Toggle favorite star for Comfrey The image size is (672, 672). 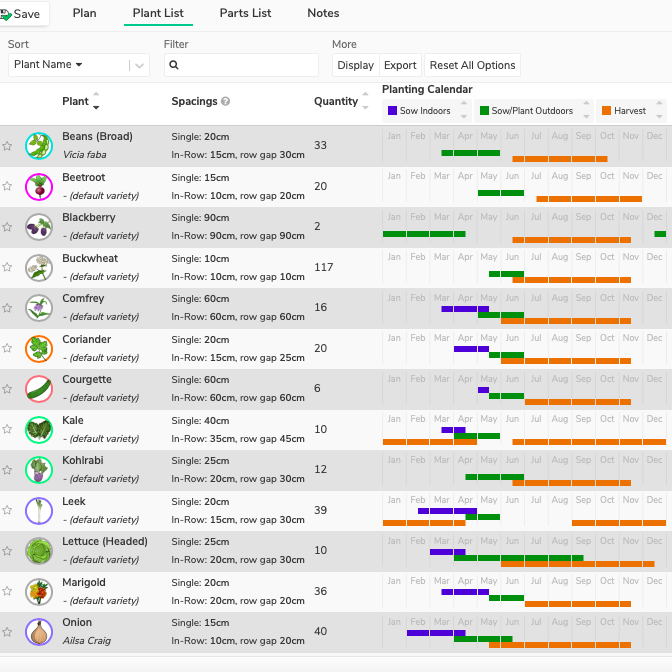(7, 308)
